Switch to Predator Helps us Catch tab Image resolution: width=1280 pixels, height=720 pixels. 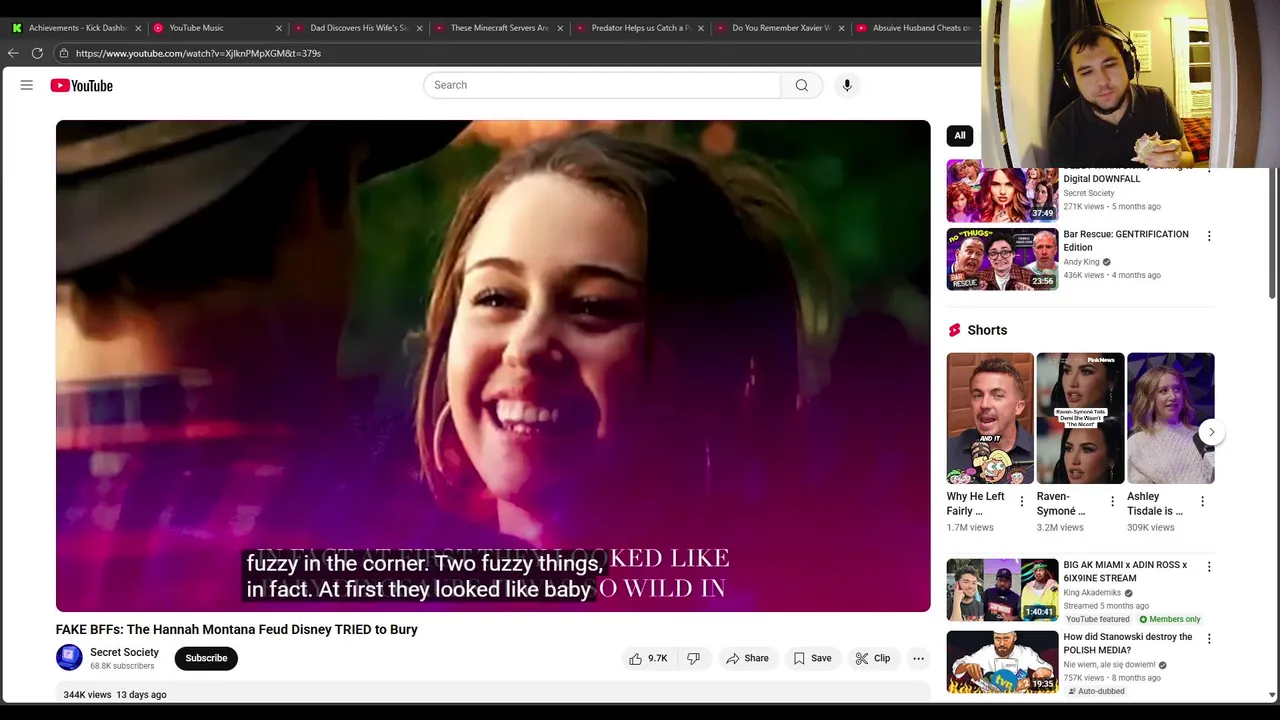[x=639, y=28]
